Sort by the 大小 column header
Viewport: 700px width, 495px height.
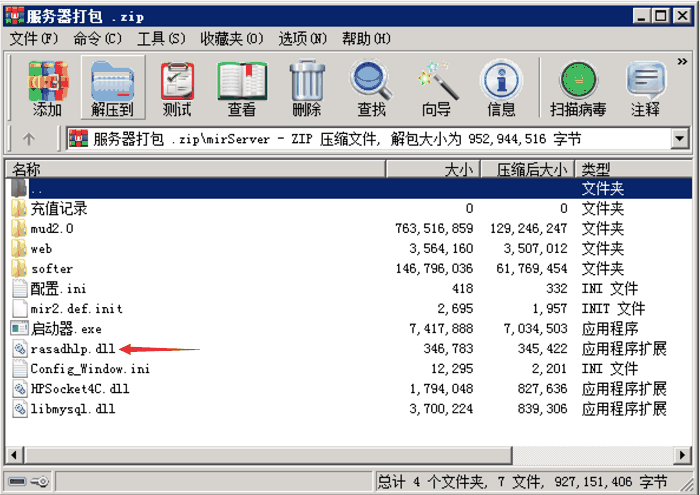[x=433, y=169]
